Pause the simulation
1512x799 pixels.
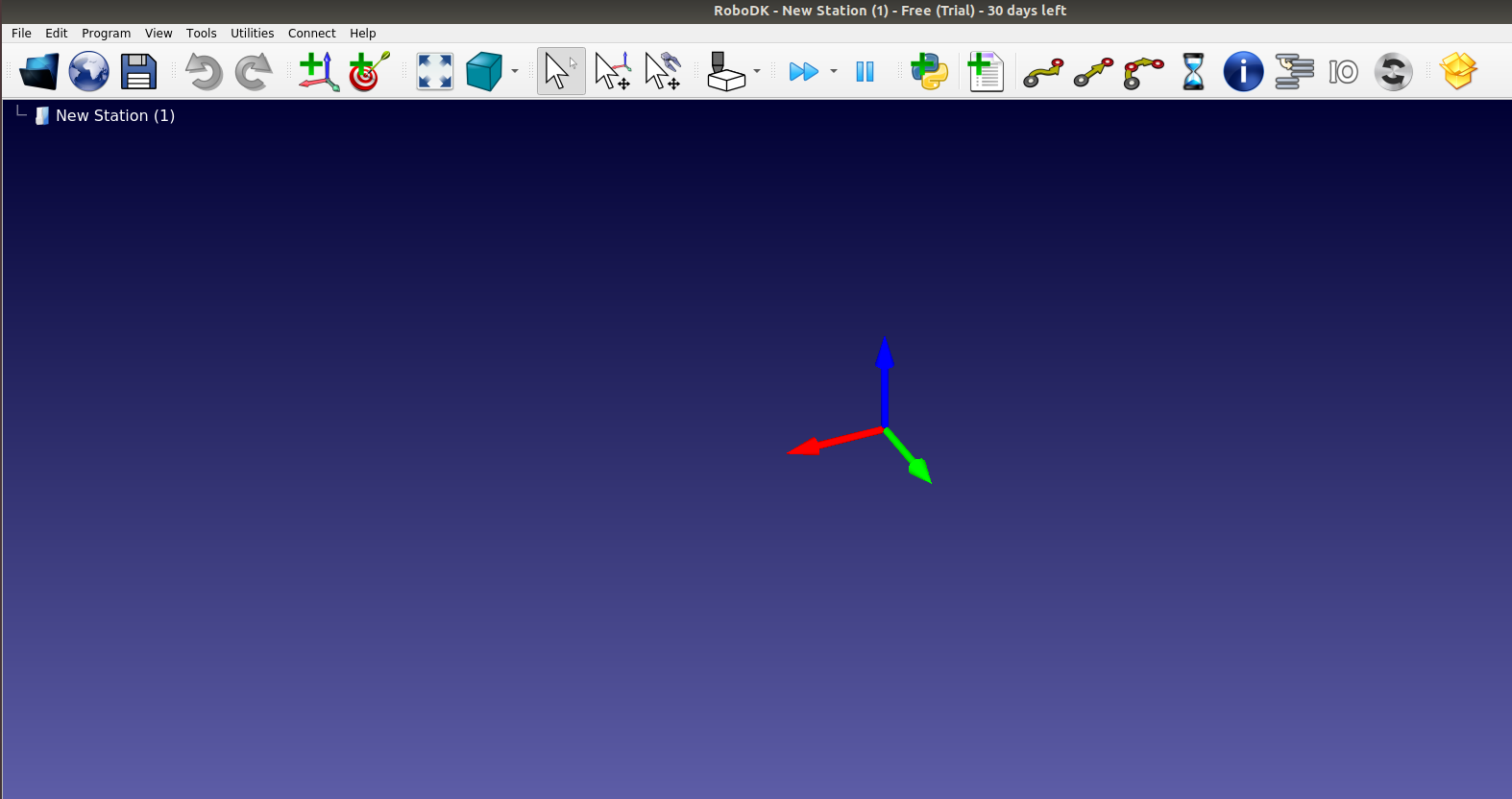tap(865, 72)
